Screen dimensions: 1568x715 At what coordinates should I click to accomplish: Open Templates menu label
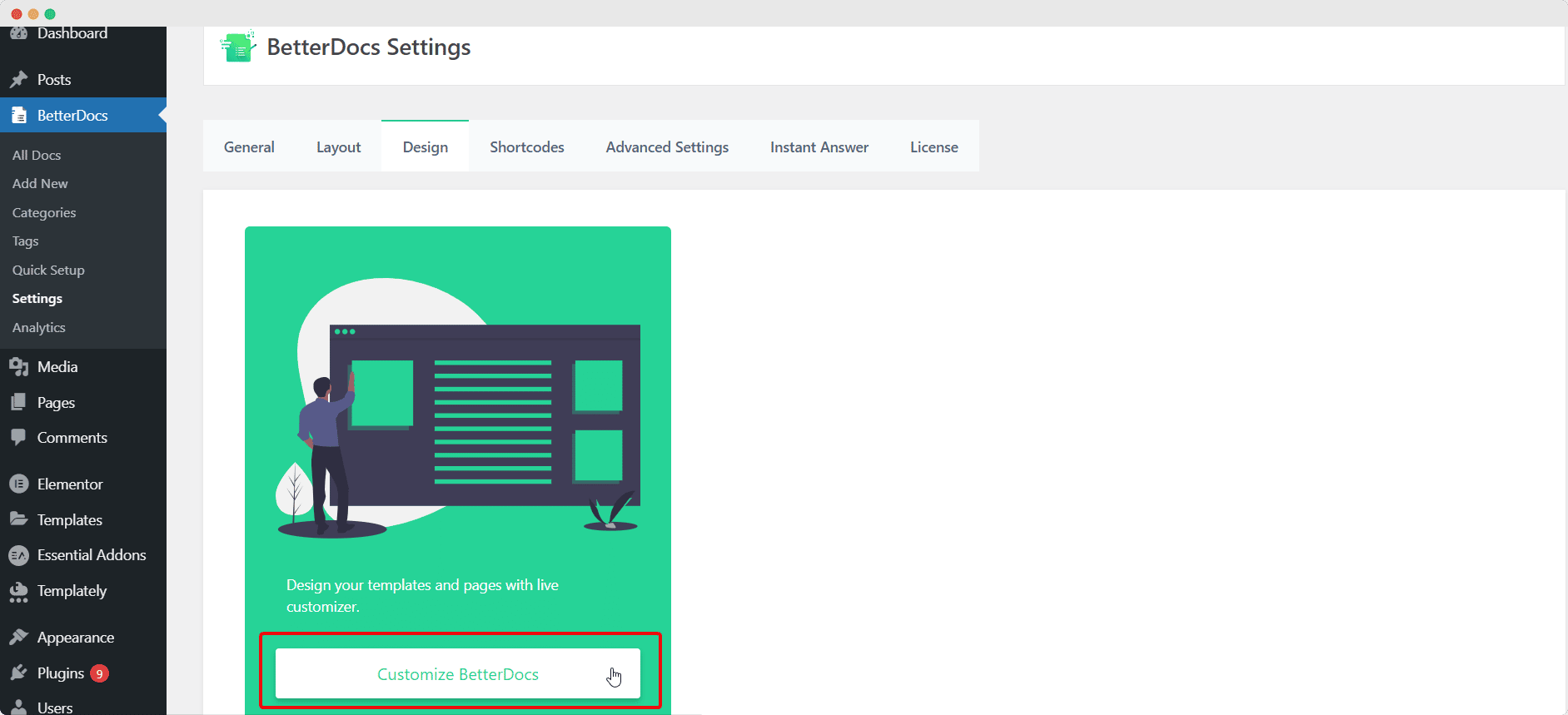coord(70,520)
